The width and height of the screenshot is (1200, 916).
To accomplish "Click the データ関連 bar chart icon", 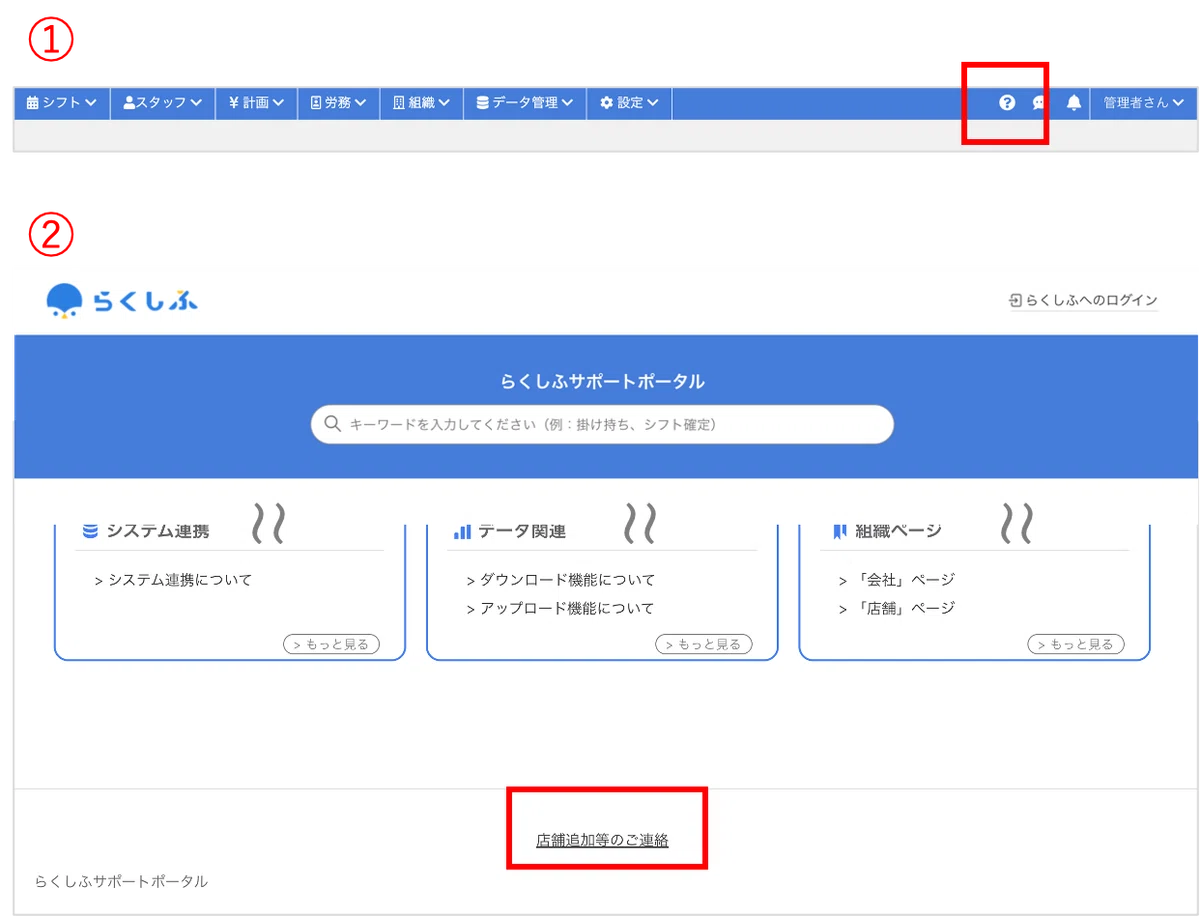I will click(x=462, y=531).
